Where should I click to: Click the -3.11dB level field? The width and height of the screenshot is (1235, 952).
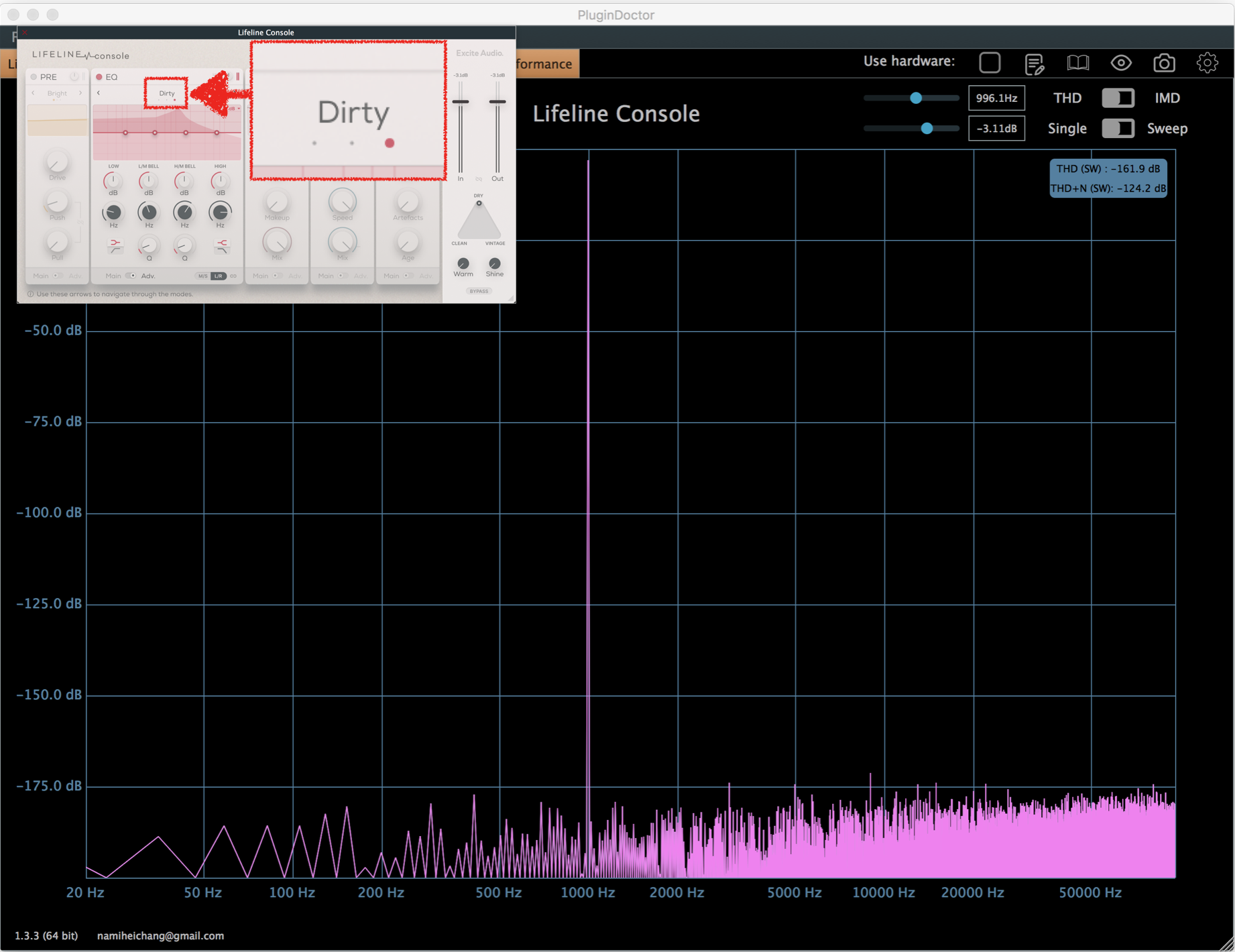(996, 128)
